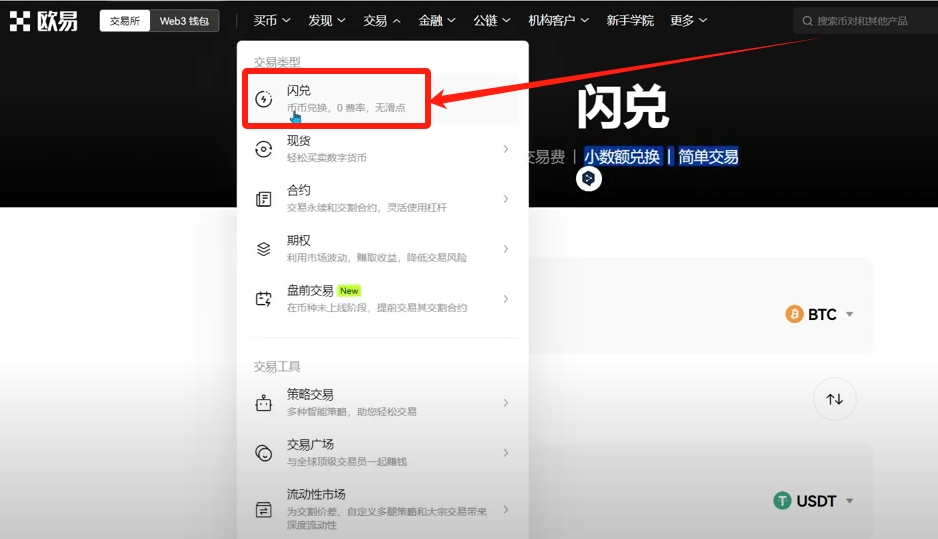This screenshot has width=938, height=539.
Task: Click the Tether USDT coin icon
Action: click(x=782, y=501)
